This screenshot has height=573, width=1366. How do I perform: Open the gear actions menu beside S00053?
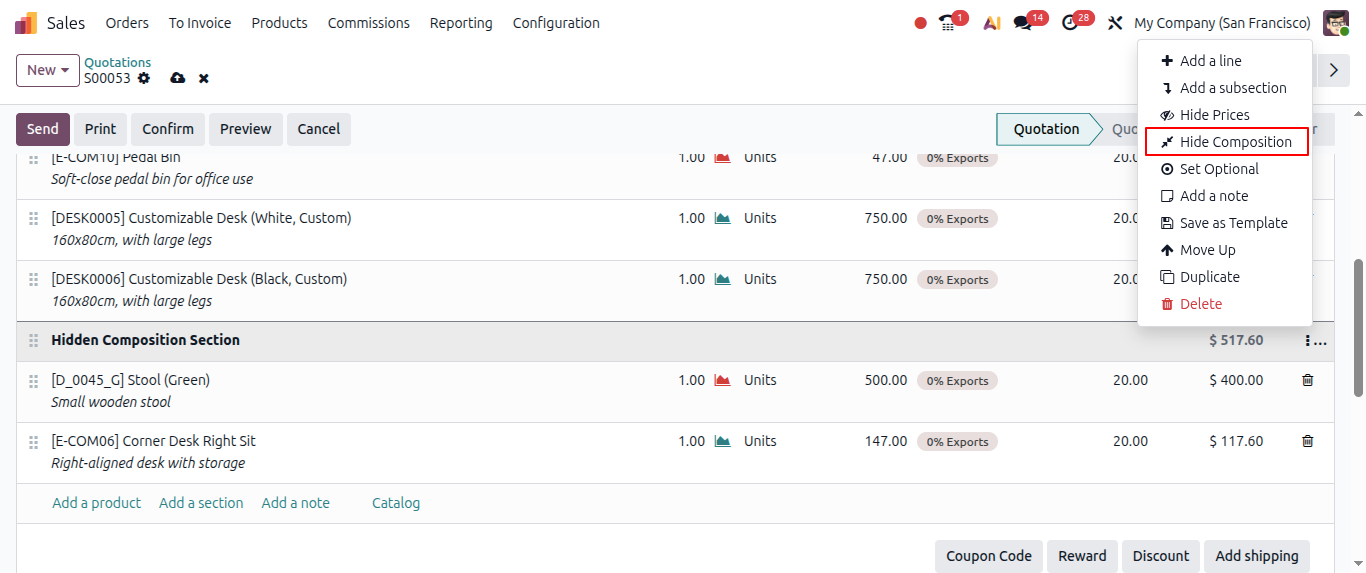click(144, 78)
